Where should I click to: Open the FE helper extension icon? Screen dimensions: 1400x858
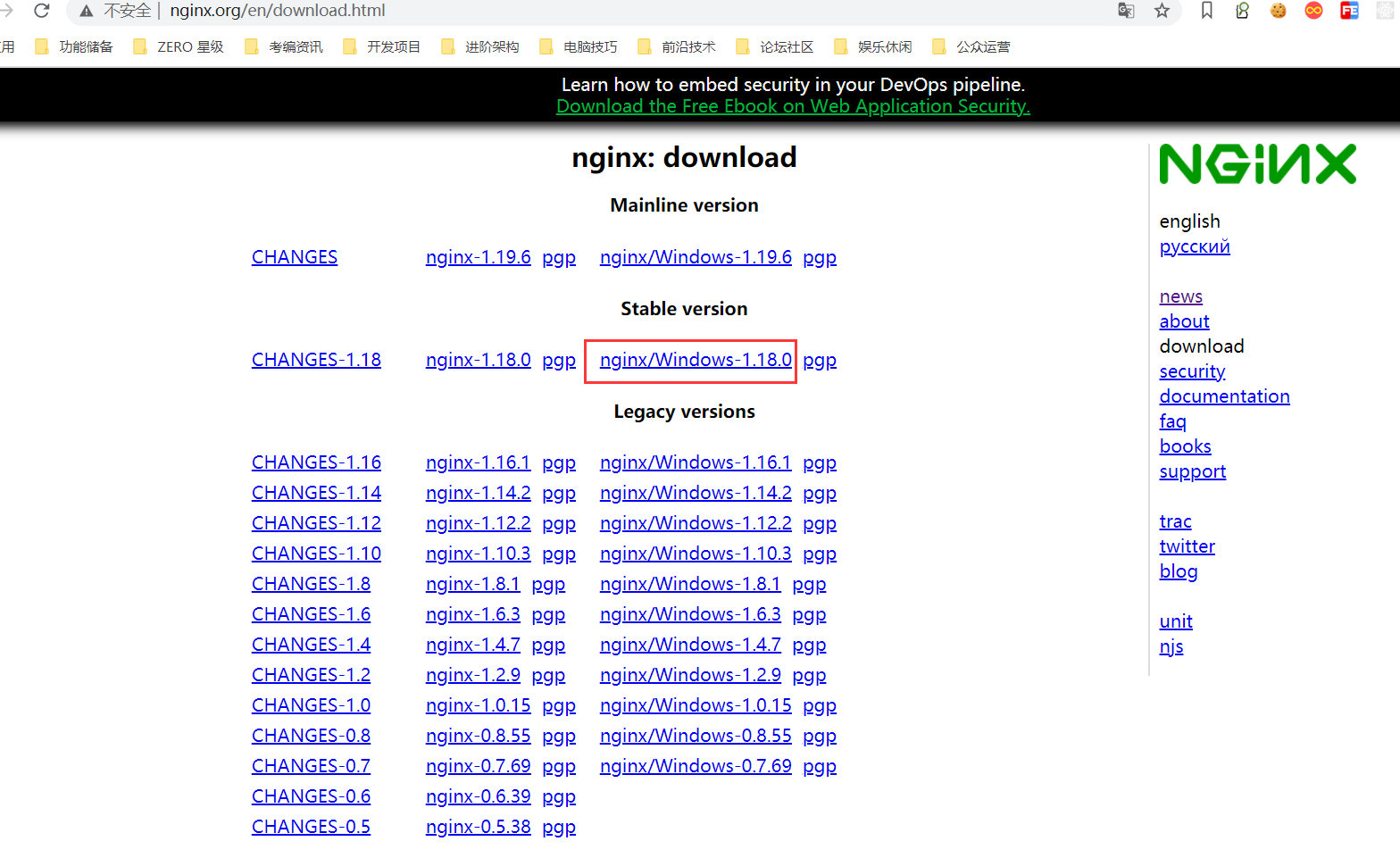(1349, 11)
